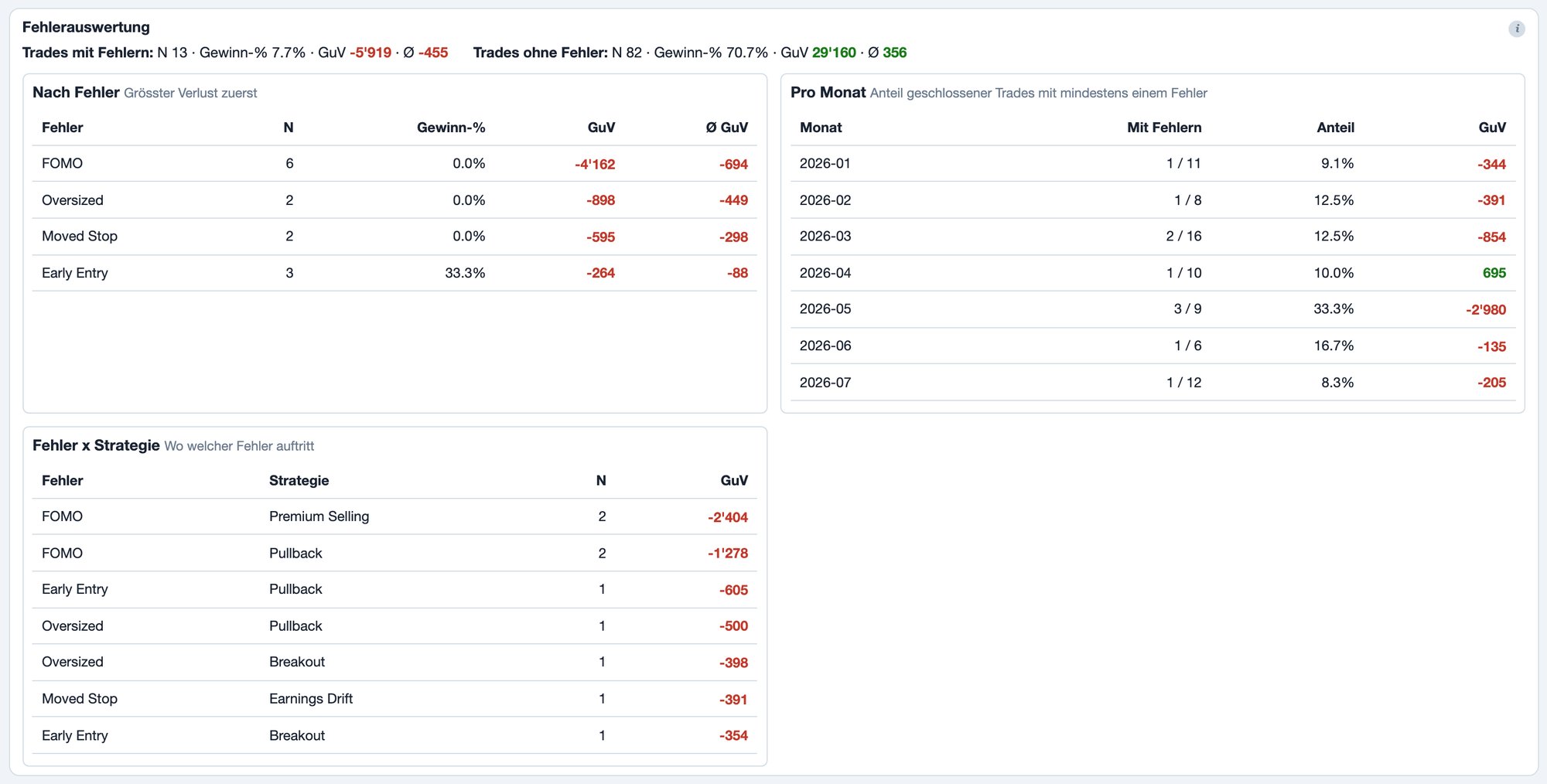The width and height of the screenshot is (1547, 784).
Task: Click the Fehlerauswertung title
Action: pyautogui.click(x=86, y=27)
